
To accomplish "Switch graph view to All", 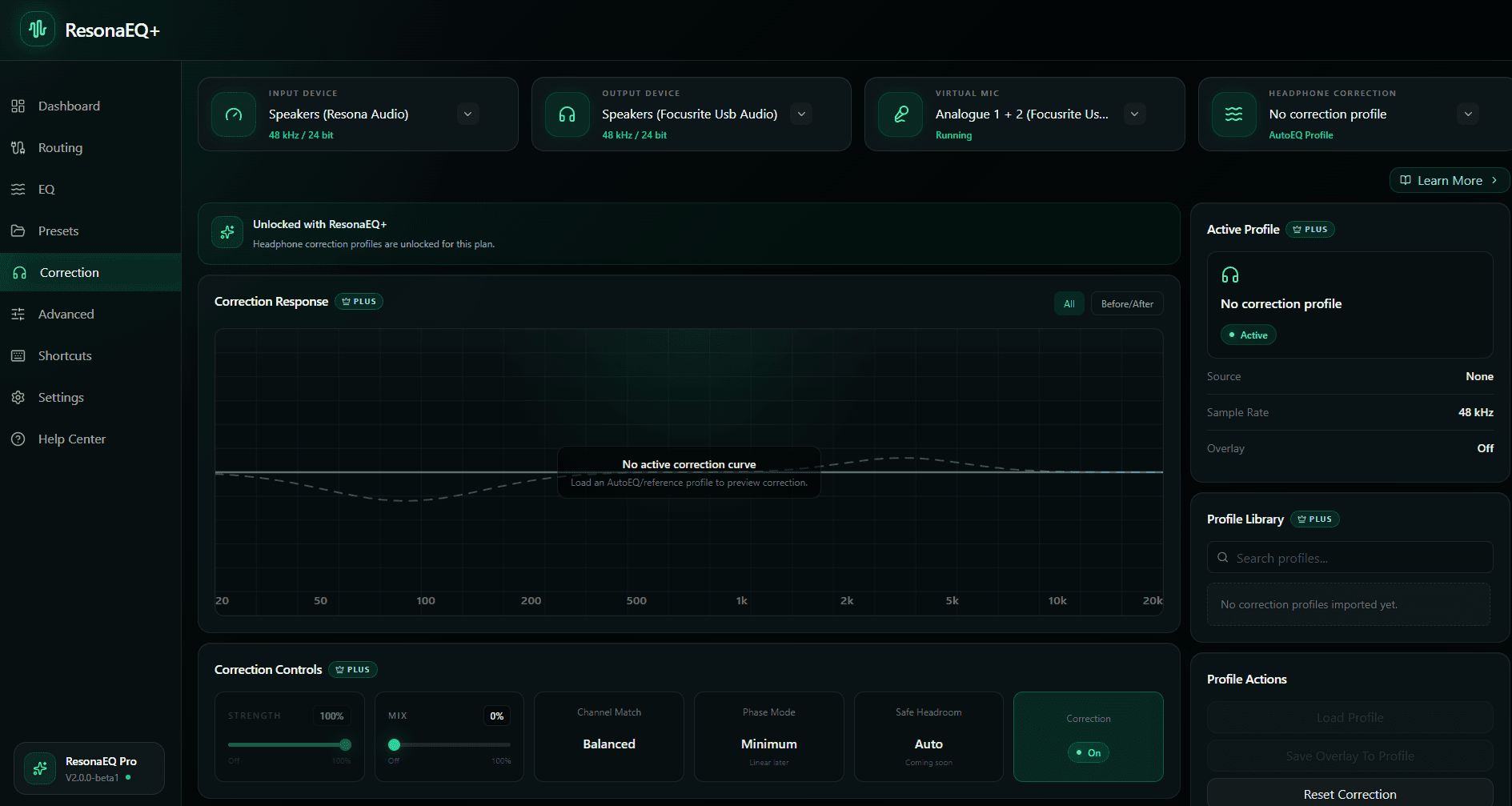I will tap(1069, 303).
